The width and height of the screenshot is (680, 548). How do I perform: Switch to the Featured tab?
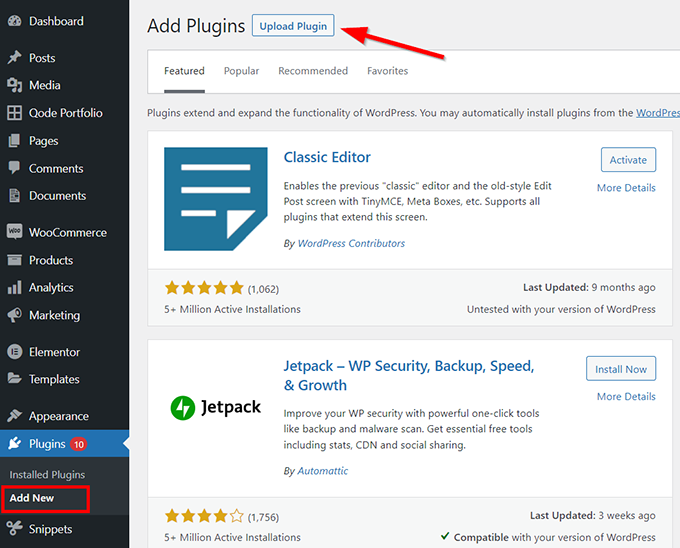tap(184, 71)
